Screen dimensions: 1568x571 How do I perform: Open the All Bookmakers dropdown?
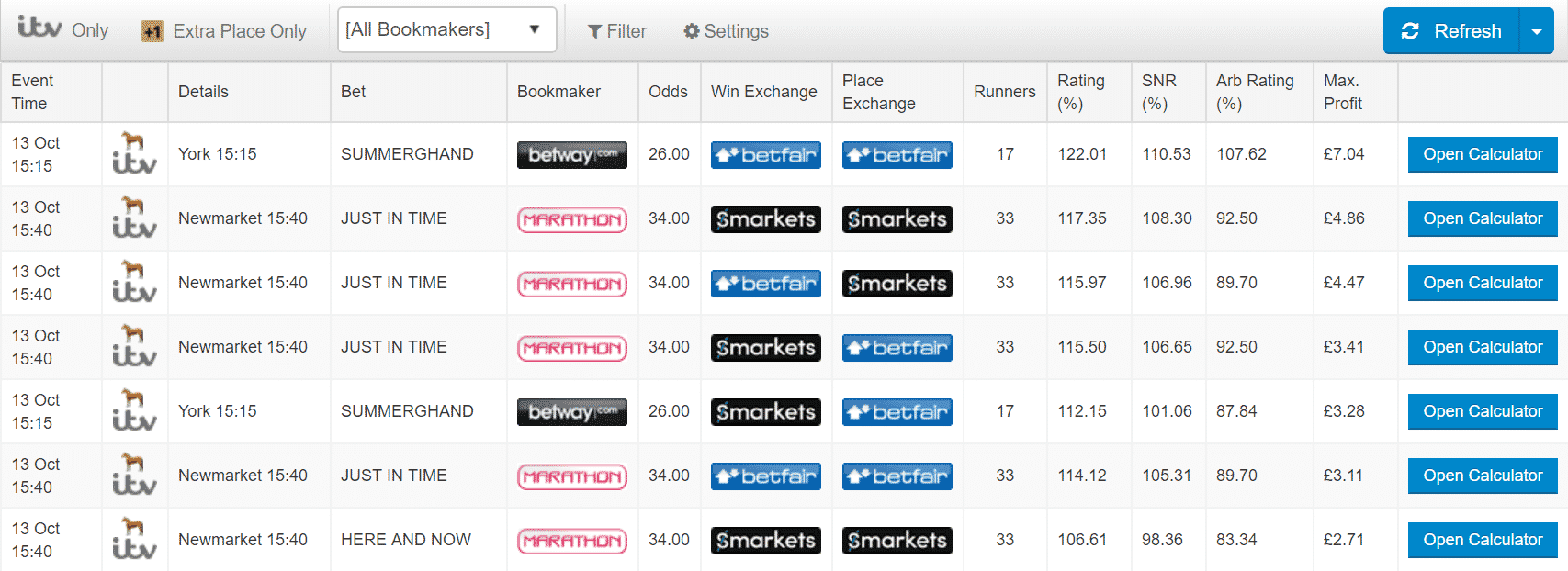tap(446, 29)
